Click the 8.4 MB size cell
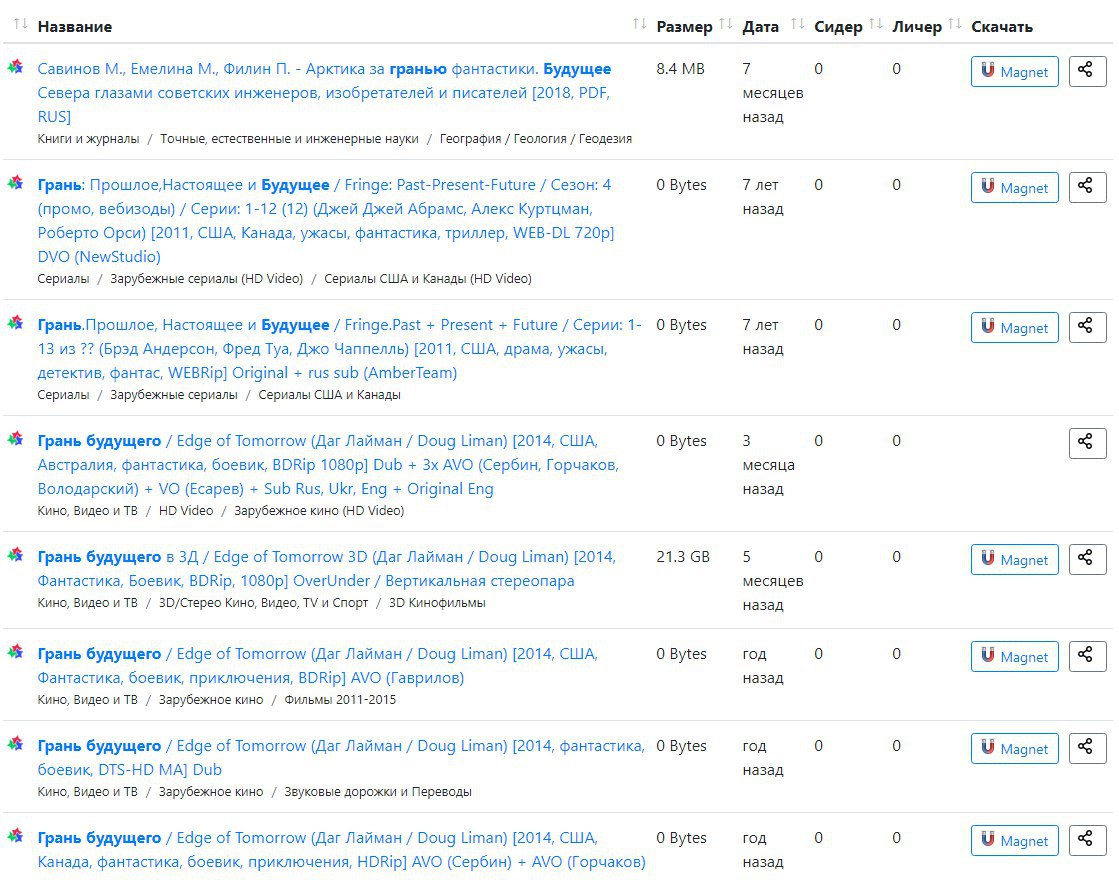 click(680, 69)
